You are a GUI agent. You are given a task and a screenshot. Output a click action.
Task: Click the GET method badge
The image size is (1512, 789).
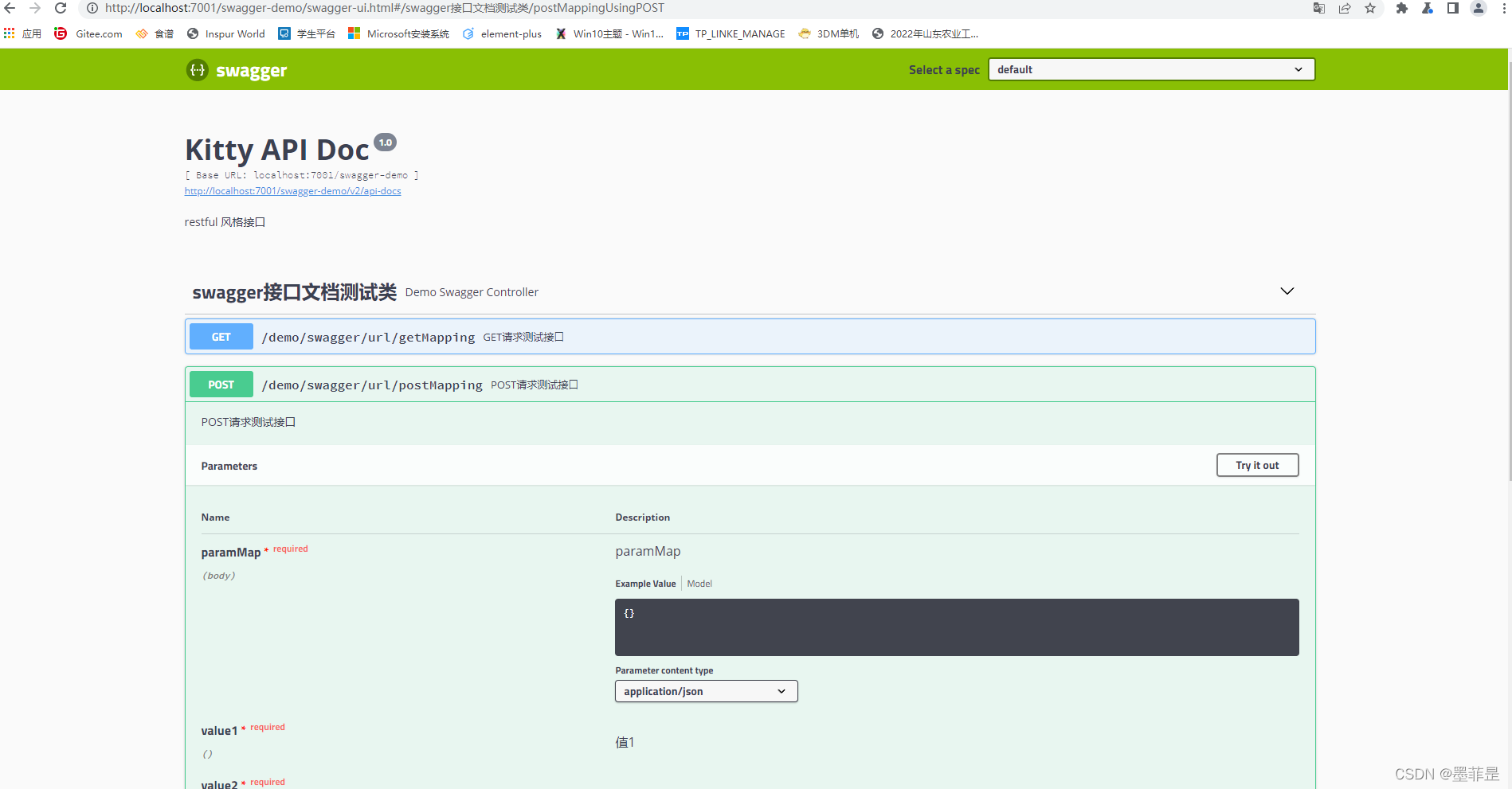(x=221, y=337)
